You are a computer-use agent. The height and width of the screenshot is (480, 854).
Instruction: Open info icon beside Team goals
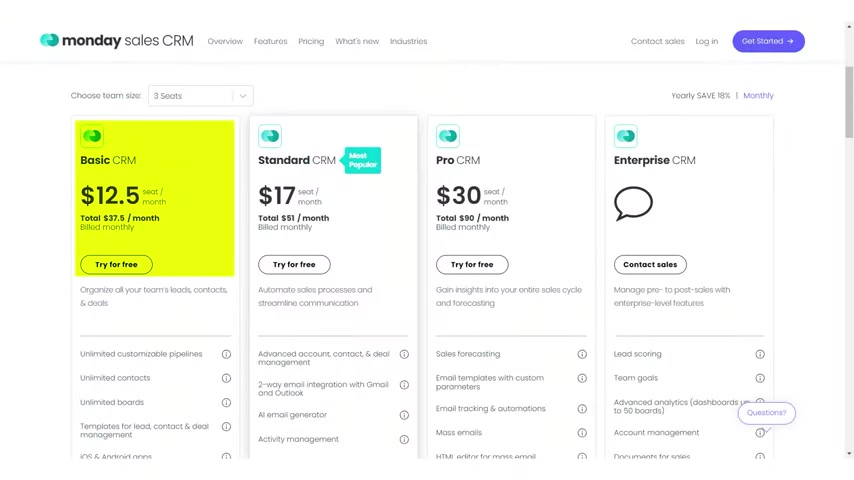(760, 378)
